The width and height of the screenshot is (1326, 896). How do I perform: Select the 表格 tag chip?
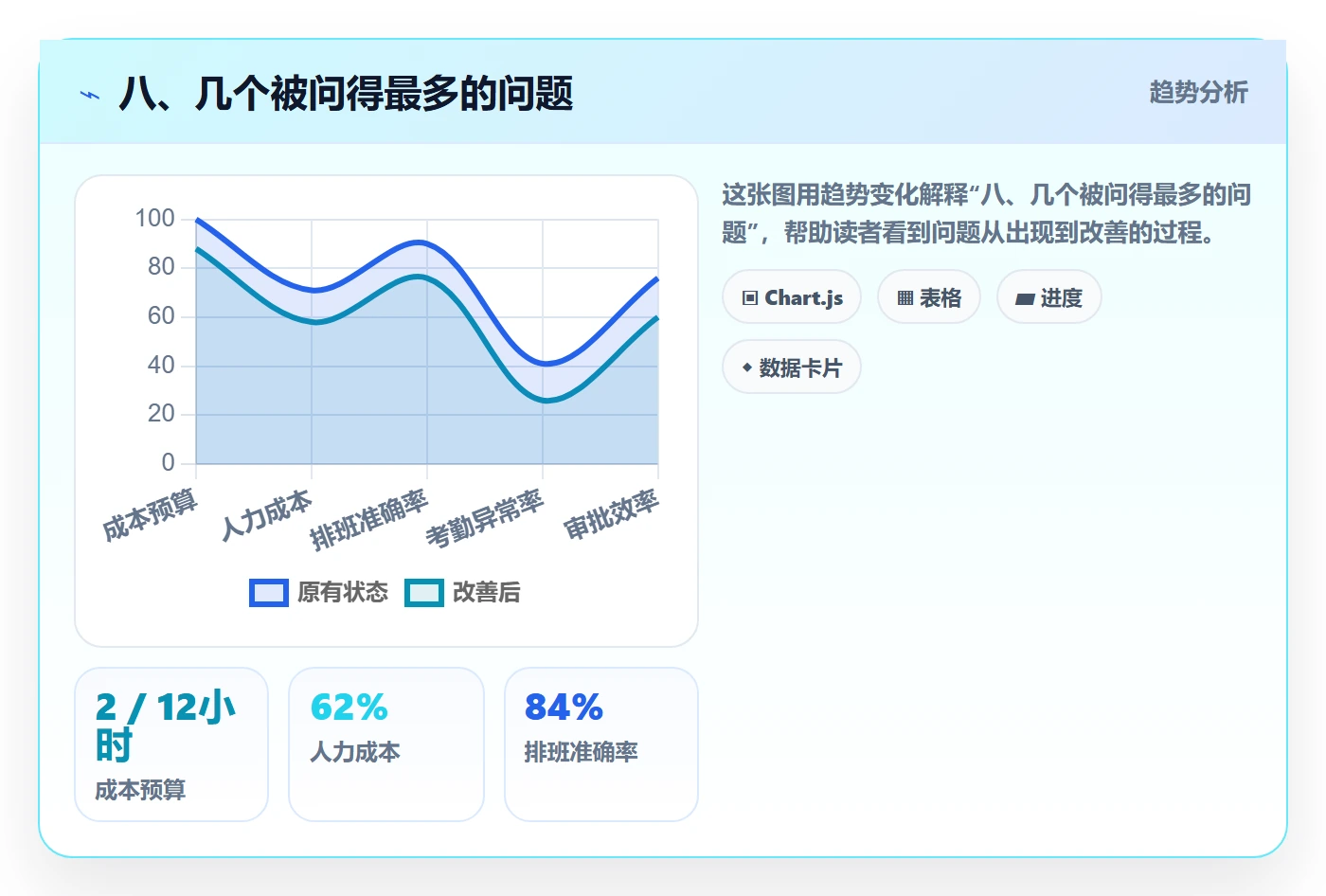coord(929,297)
